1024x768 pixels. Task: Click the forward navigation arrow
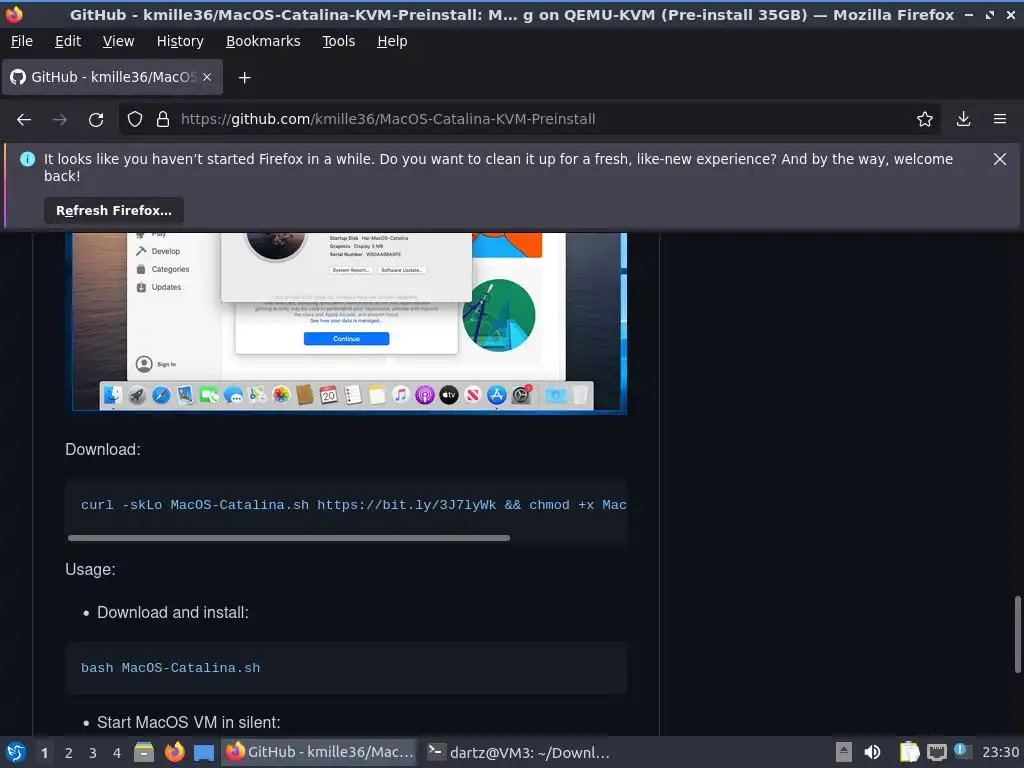click(59, 120)
